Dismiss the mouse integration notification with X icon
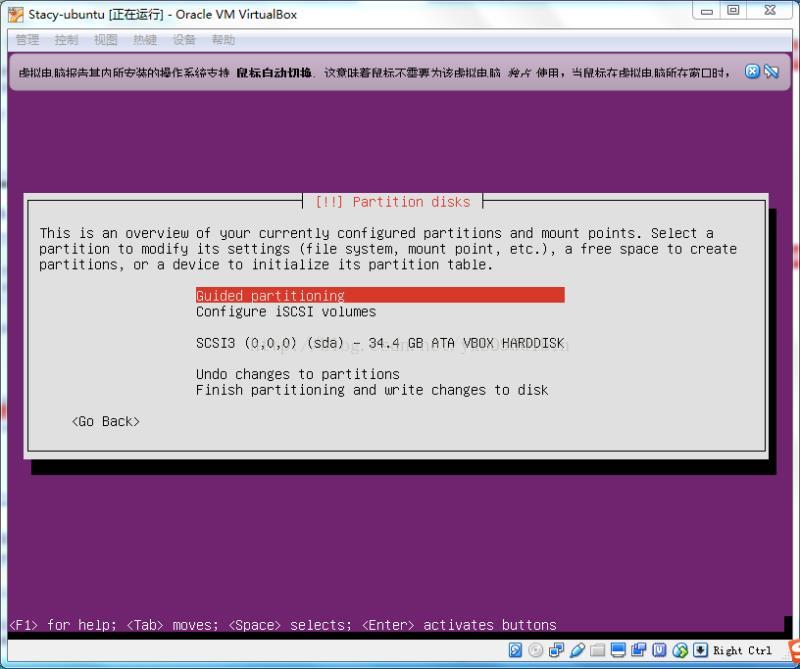The height and width of the screenshot is (669, 800). [x=752, y=72]
